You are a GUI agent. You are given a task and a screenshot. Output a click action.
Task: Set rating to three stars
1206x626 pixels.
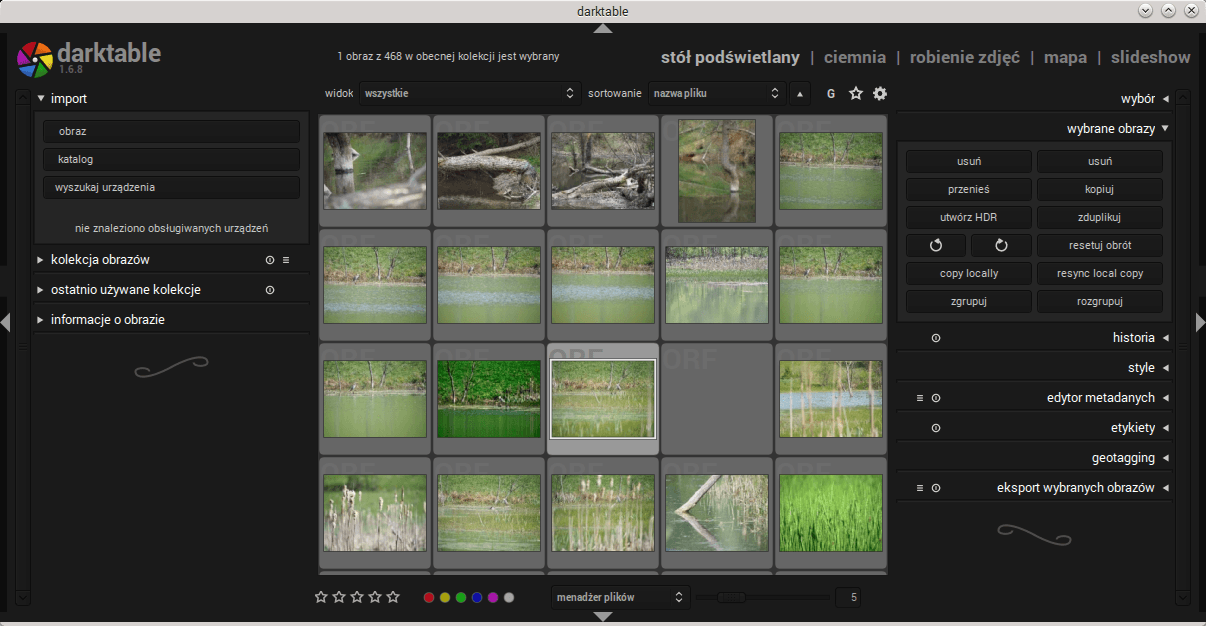point(357,597)
